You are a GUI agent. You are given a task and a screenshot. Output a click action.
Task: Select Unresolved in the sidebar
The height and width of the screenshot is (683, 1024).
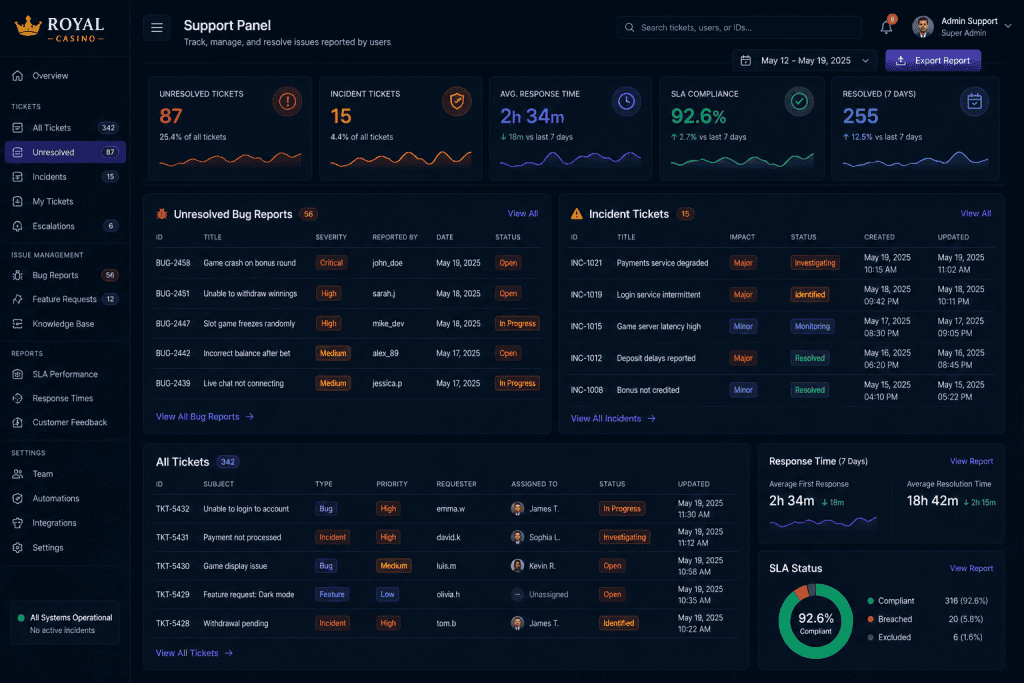coord(65,152)
